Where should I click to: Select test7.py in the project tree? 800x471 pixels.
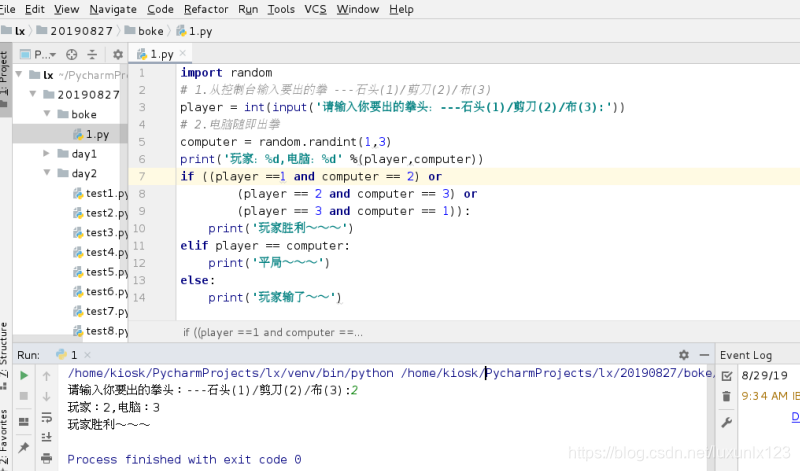point(101,311)
